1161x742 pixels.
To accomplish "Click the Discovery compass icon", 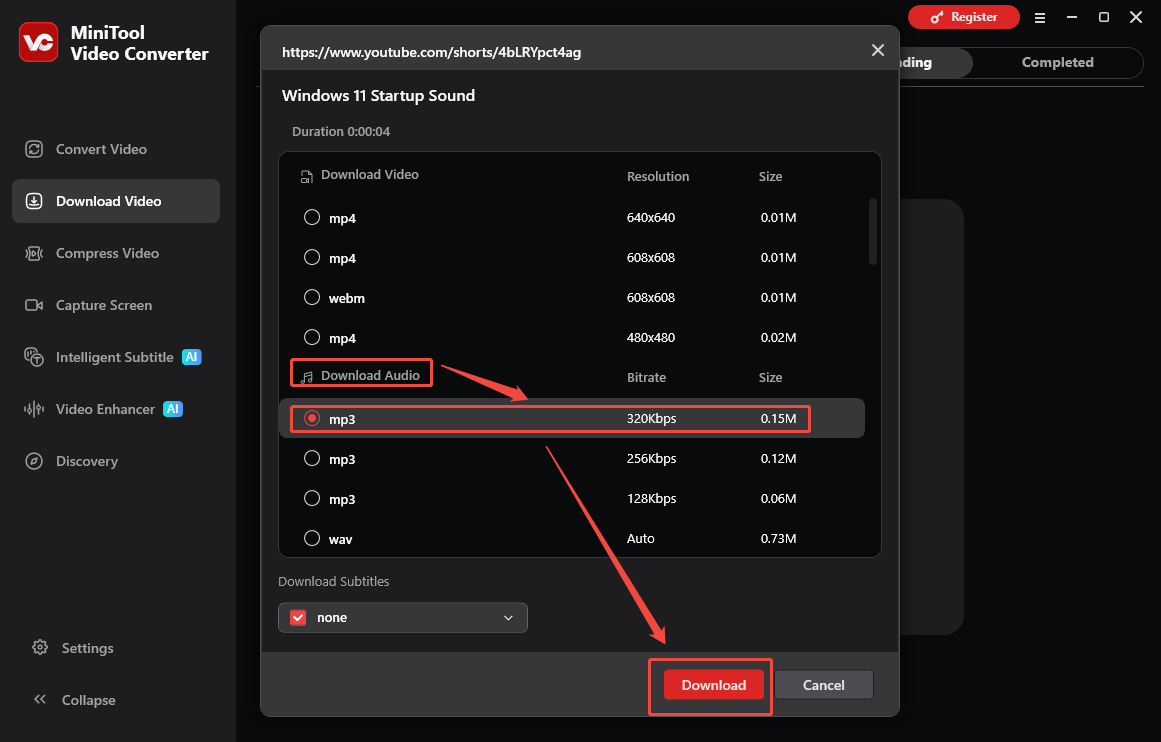I will click(34, 461).
